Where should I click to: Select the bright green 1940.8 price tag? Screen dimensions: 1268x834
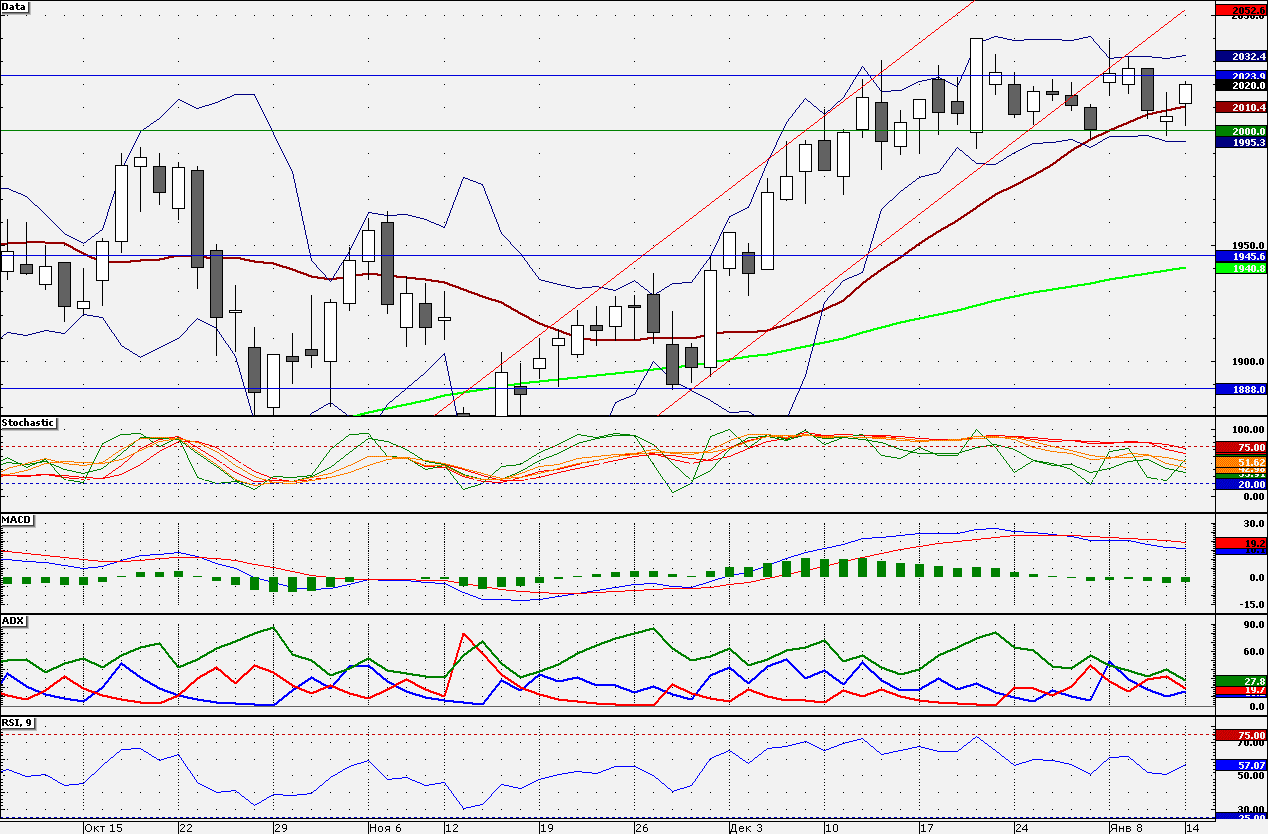1240,268
